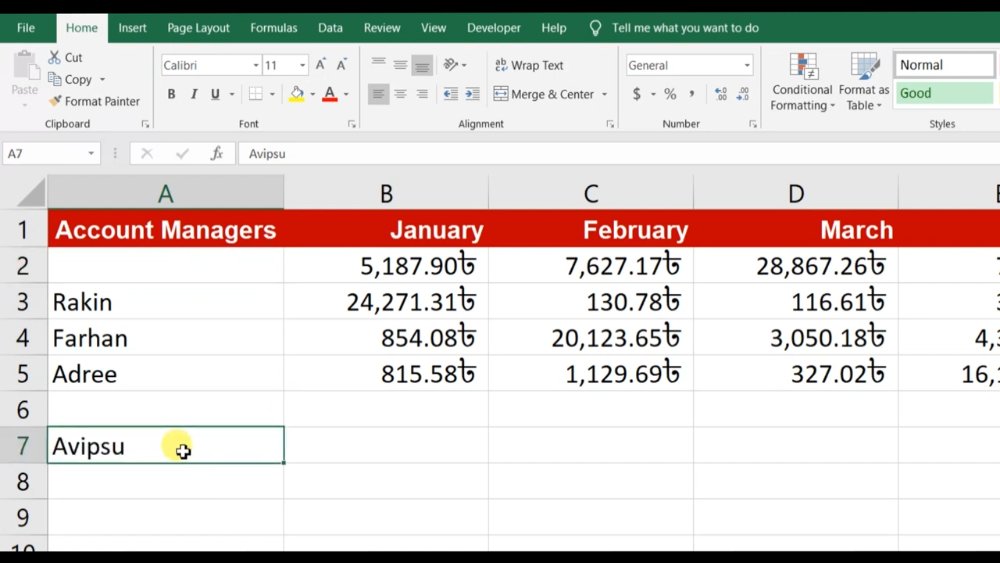Click the Copy icon
1000x563 pixels.
[55, 79]
